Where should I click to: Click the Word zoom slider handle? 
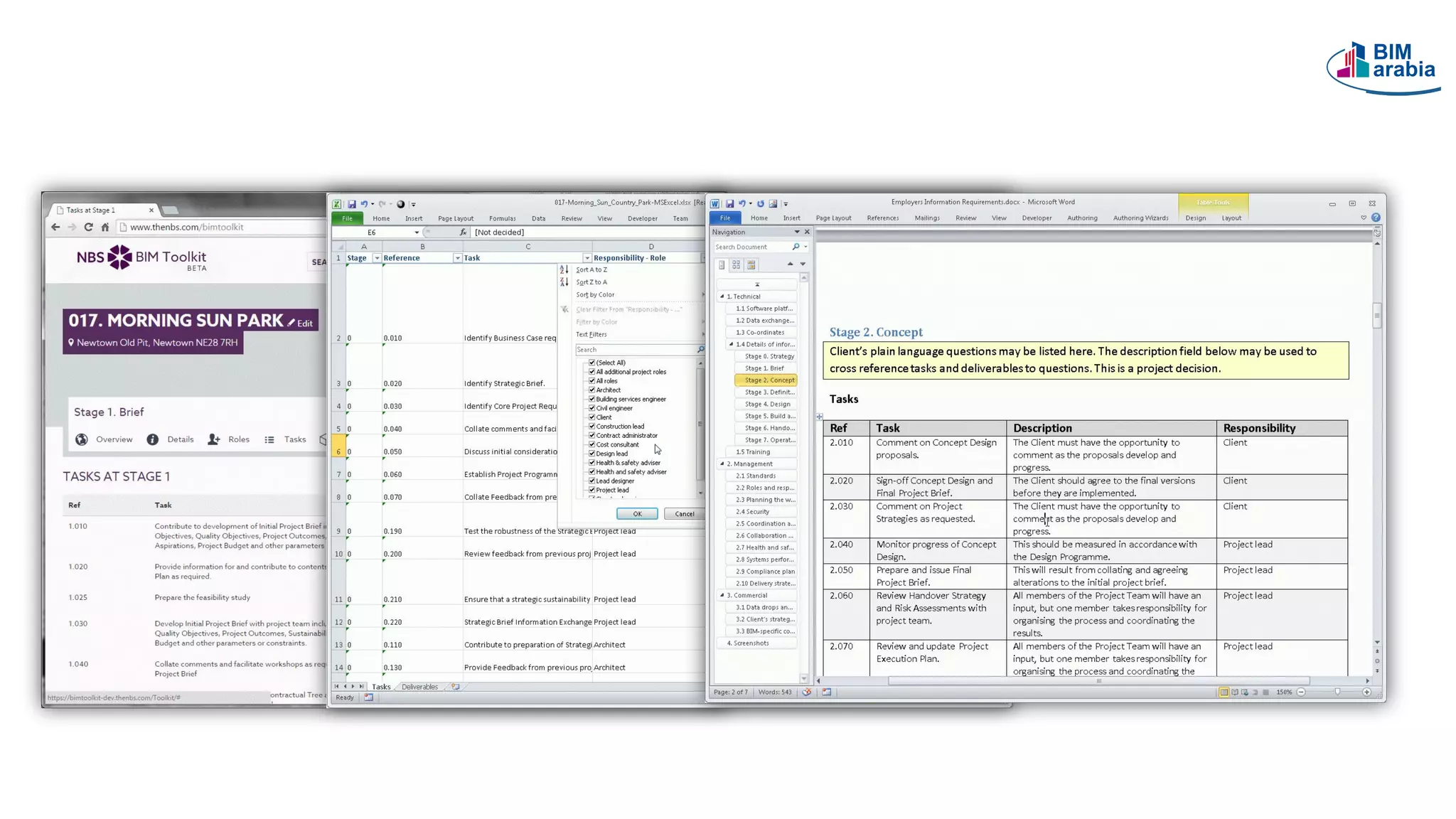[1337, 692]
